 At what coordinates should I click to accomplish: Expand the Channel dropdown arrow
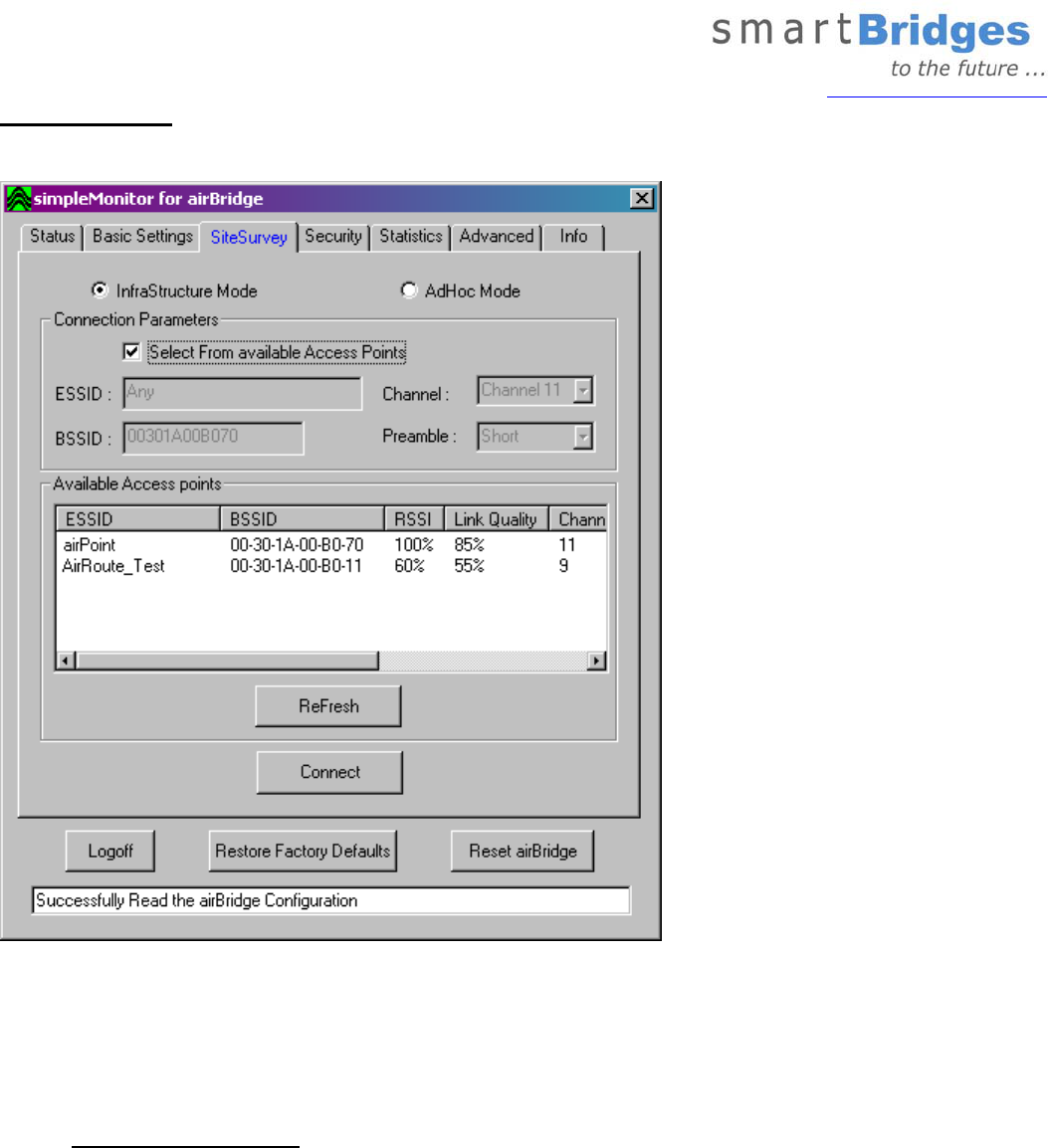point(583,390)
